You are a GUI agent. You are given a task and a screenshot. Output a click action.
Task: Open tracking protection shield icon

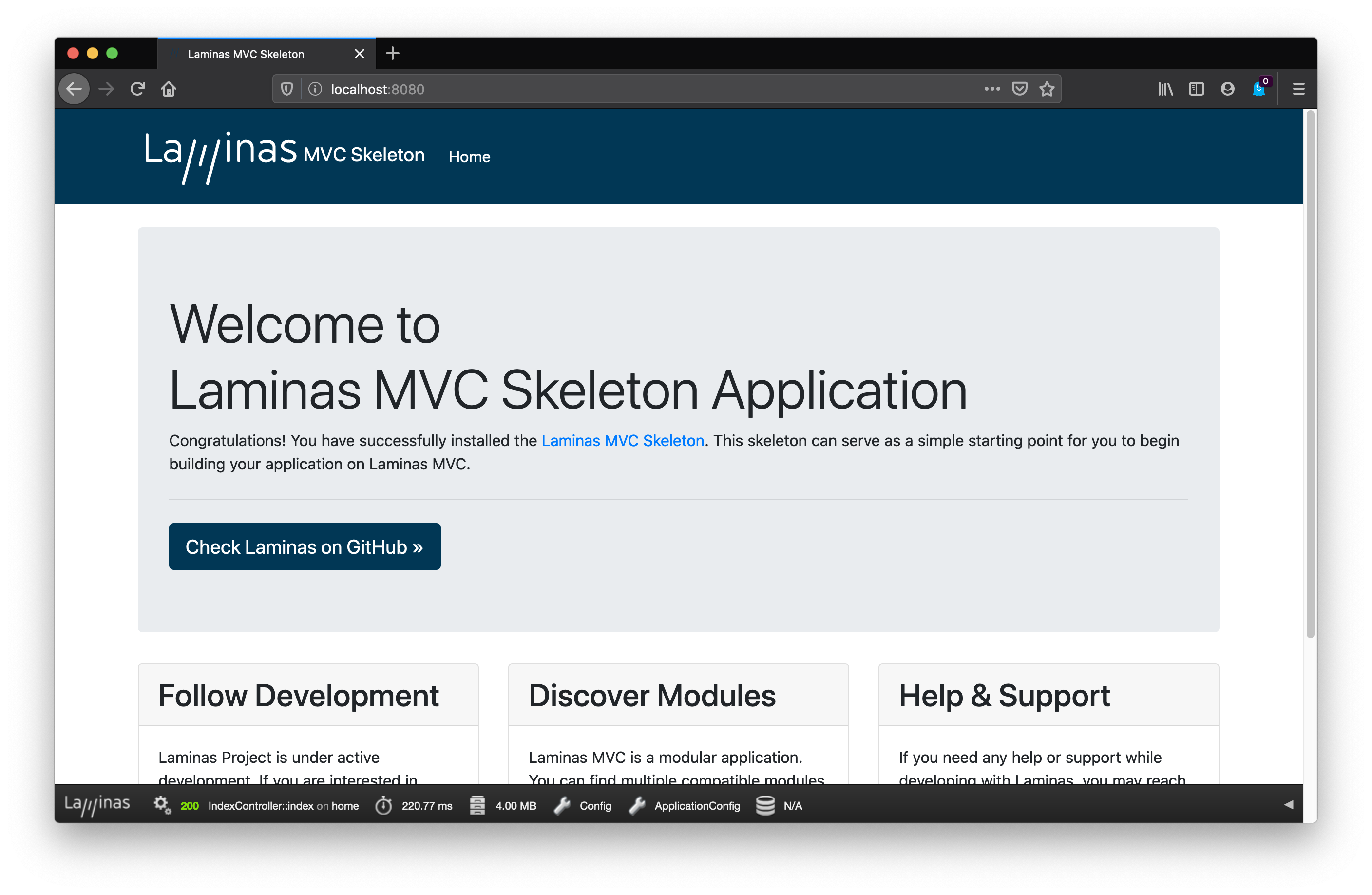pyautogui.click(x=286, y=89)
